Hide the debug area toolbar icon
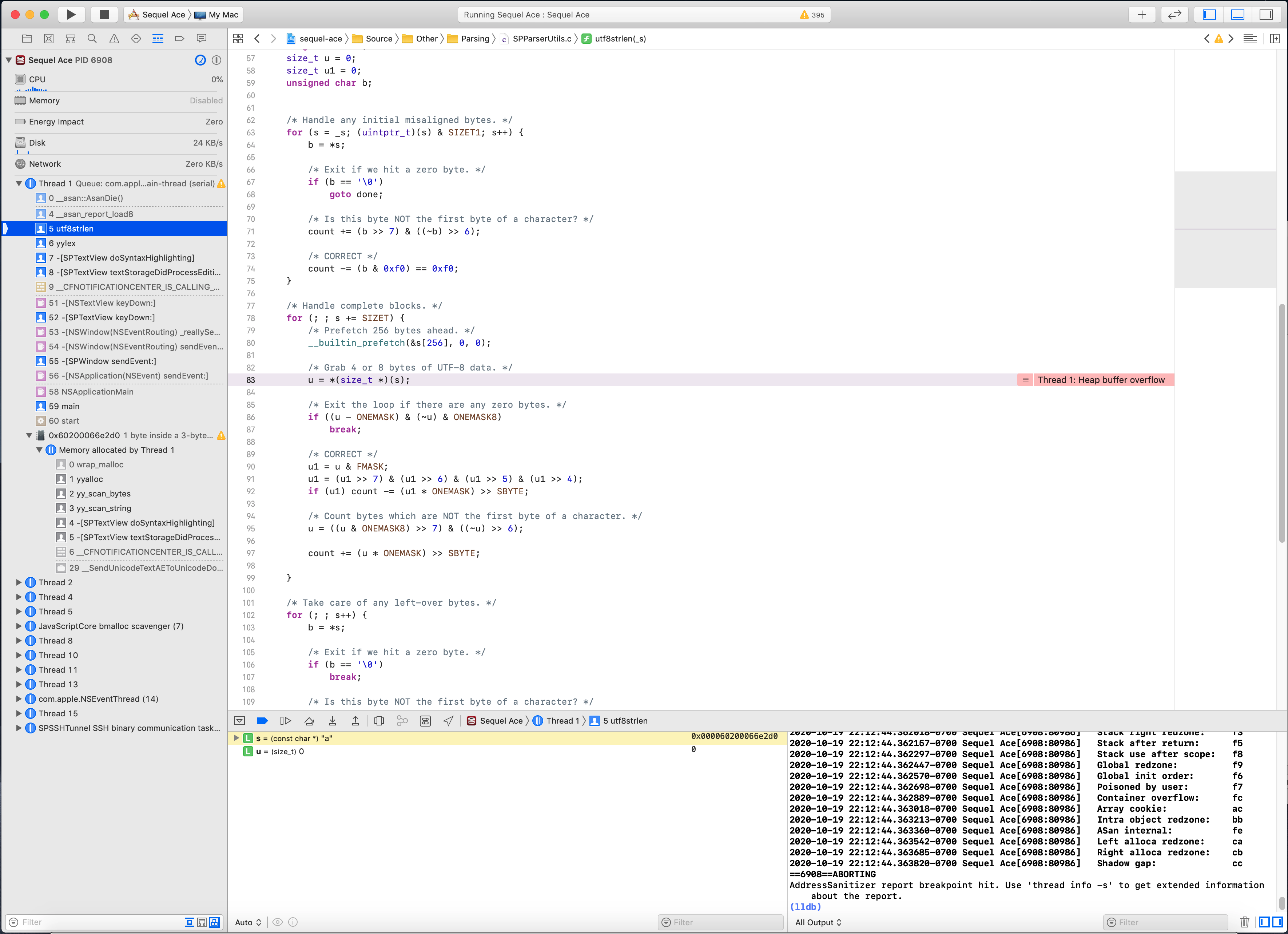1288x934 pixels. [x=240, y=720]
